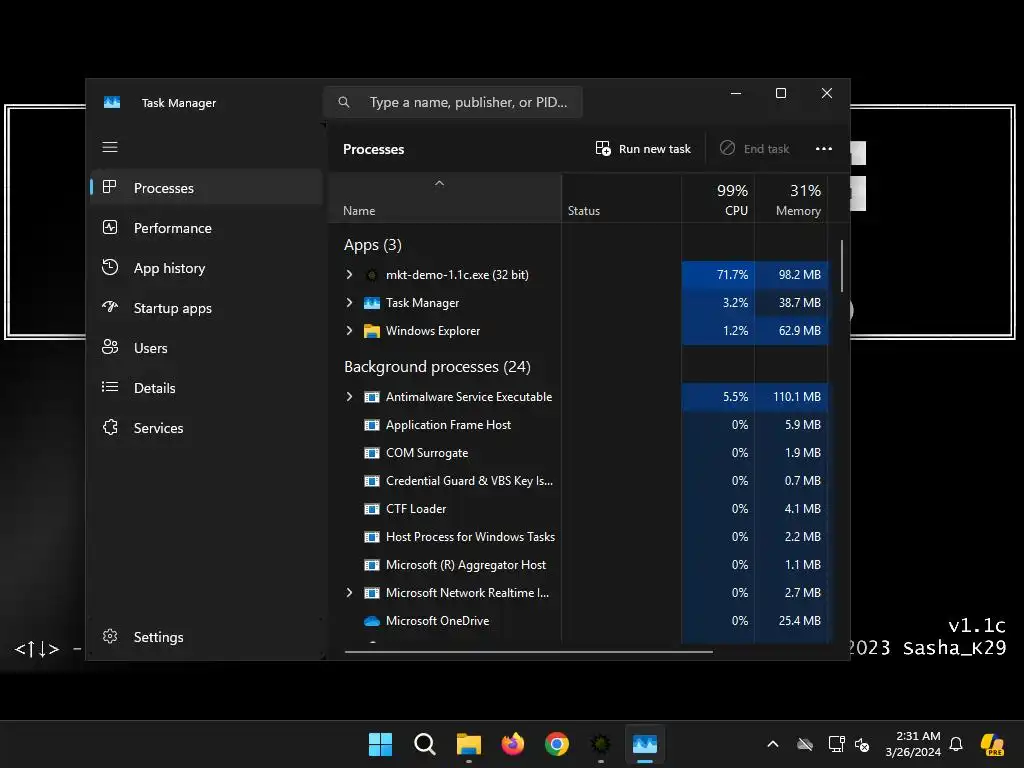Select Host Process for Windows Tasks
The image size is (1024, 768).
click(579, 537)
